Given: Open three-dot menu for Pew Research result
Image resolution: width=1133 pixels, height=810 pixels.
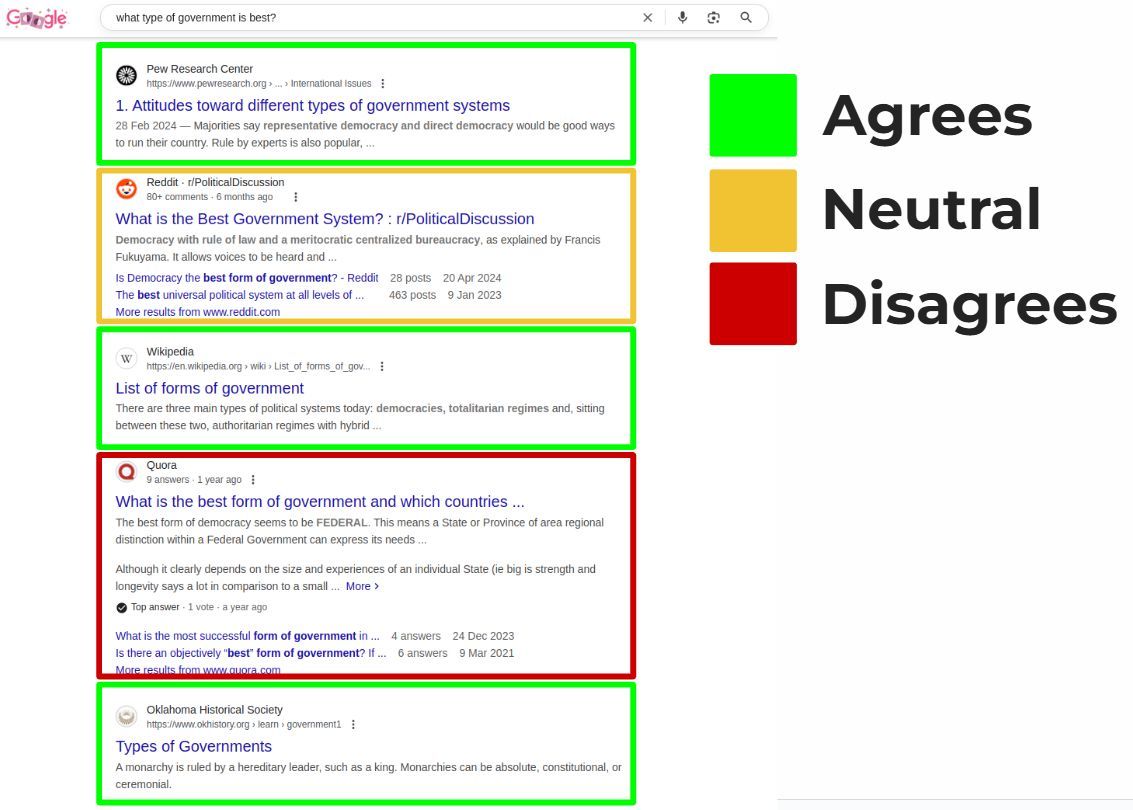Looking at the screenshot, I should pos(383,84).
